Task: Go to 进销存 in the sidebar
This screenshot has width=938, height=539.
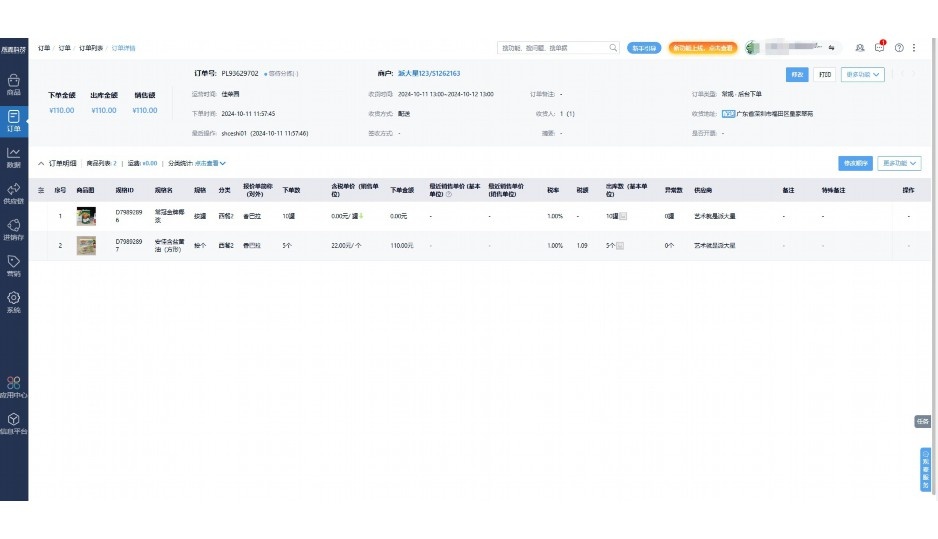Action: pos(14,229)
